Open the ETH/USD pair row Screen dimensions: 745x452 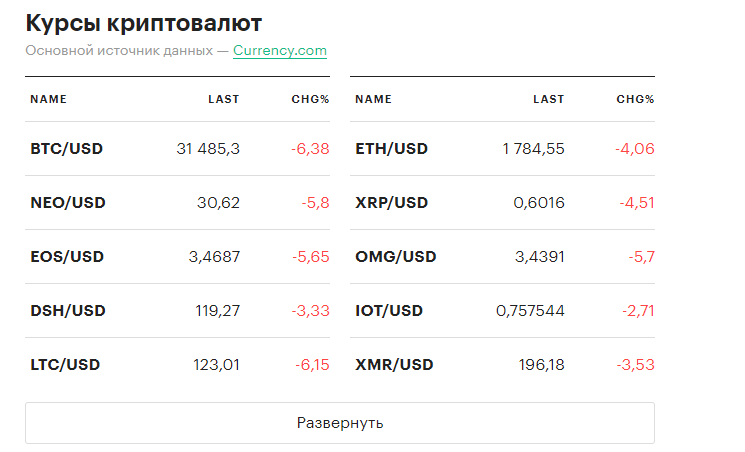[391, 149]
